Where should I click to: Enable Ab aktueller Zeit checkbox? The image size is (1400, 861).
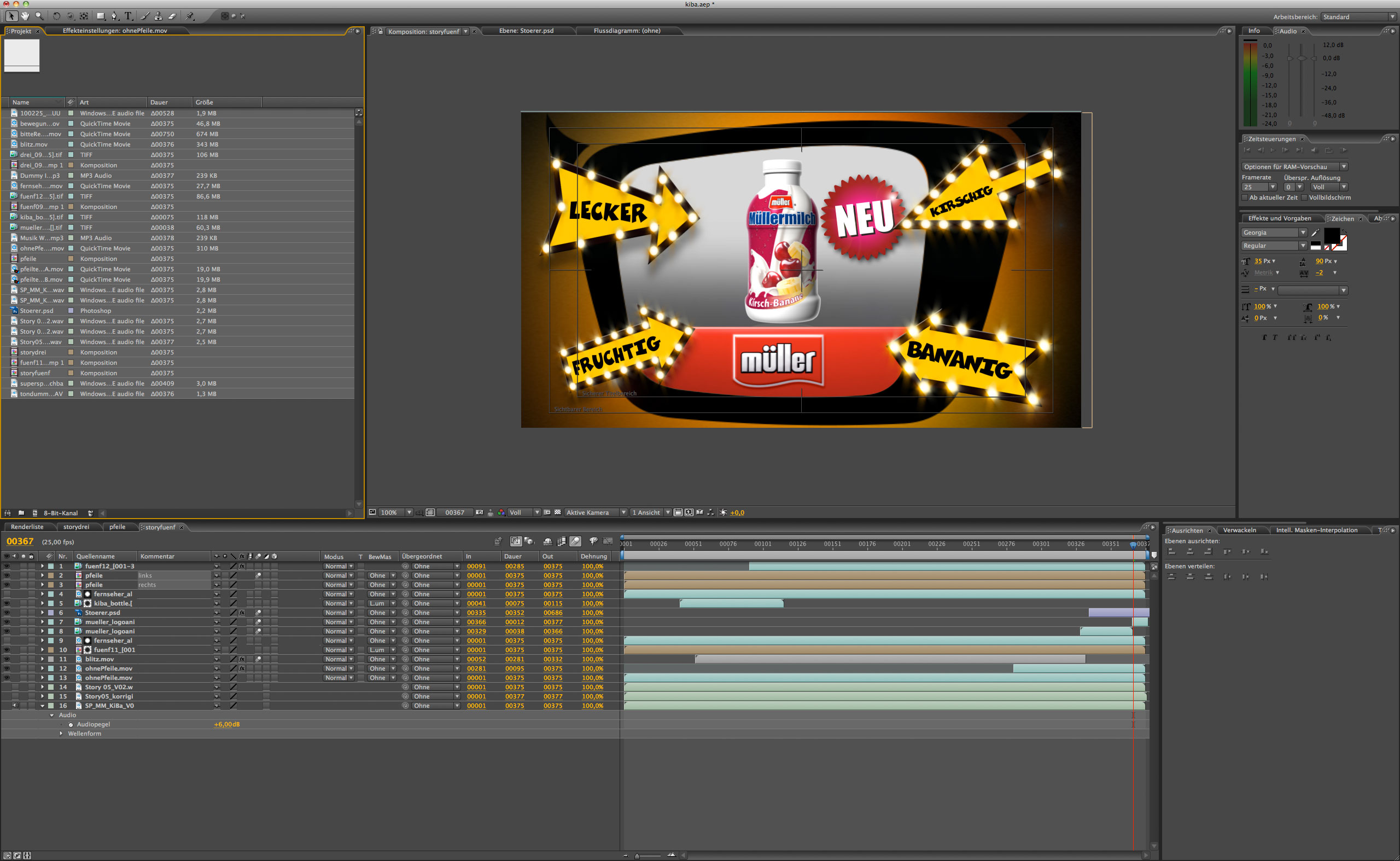coord(1245,197)
